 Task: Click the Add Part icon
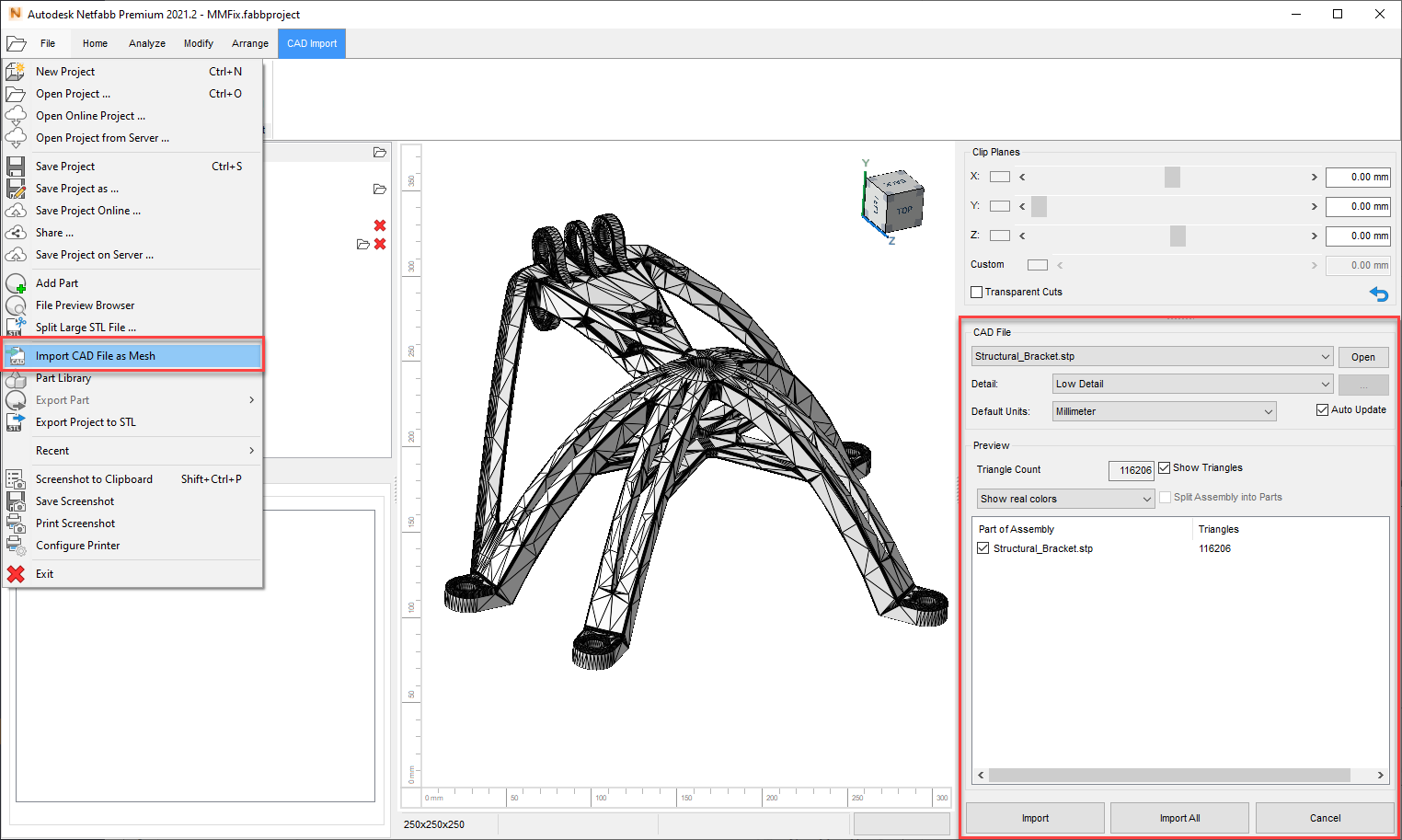point(16,283)
